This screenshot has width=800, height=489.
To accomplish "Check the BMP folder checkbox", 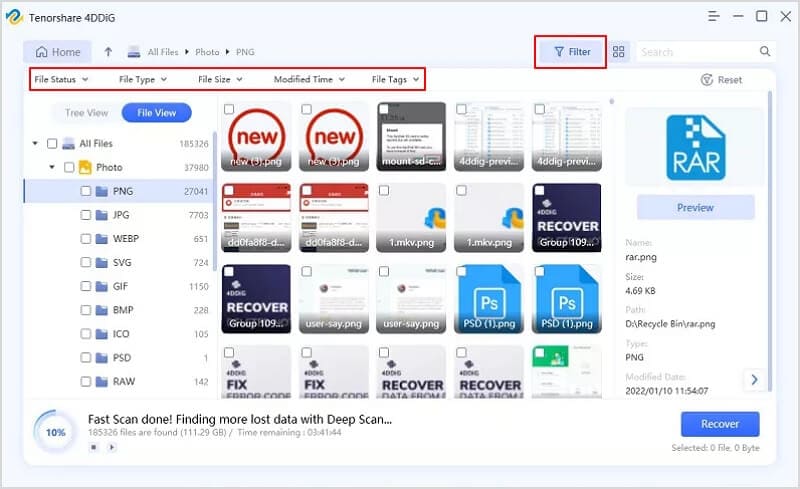I will [x=86, y=310].
